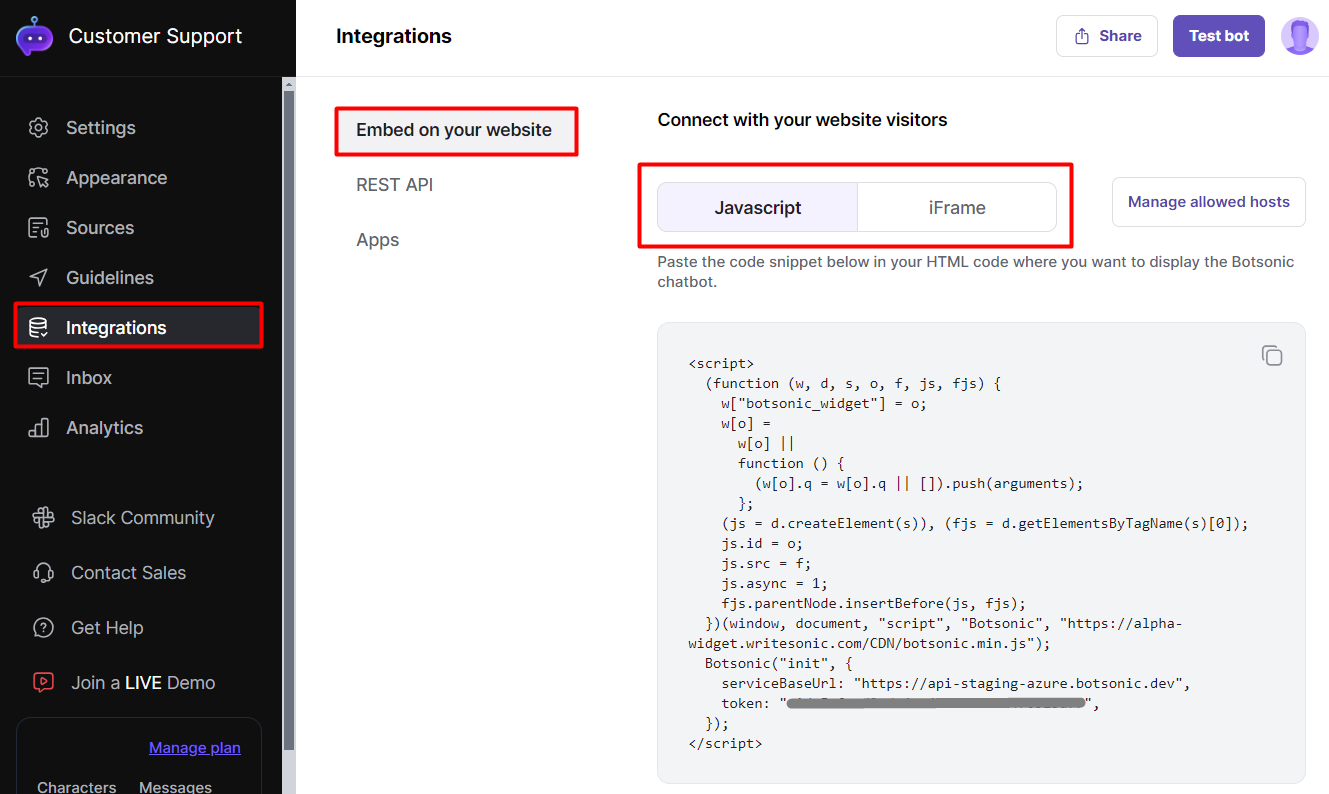Click the Settings gear icon in sidebar

pyautogui.click(x=39, y=128)
